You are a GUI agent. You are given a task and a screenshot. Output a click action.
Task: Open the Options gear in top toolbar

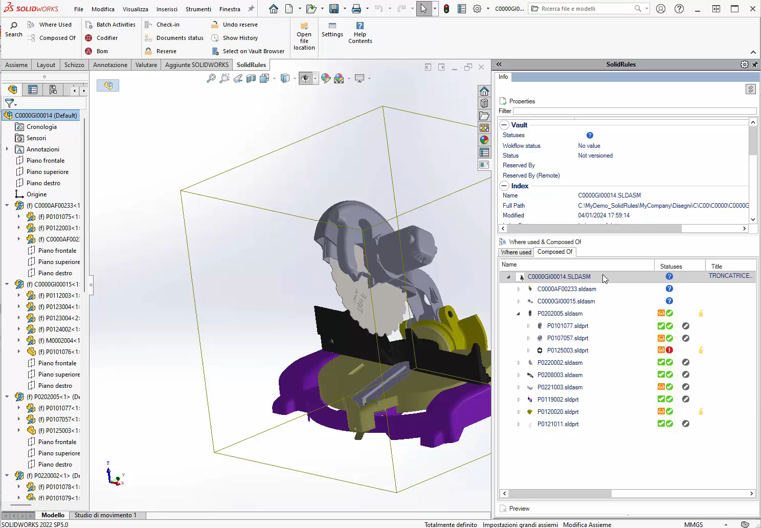coord(477,9)
